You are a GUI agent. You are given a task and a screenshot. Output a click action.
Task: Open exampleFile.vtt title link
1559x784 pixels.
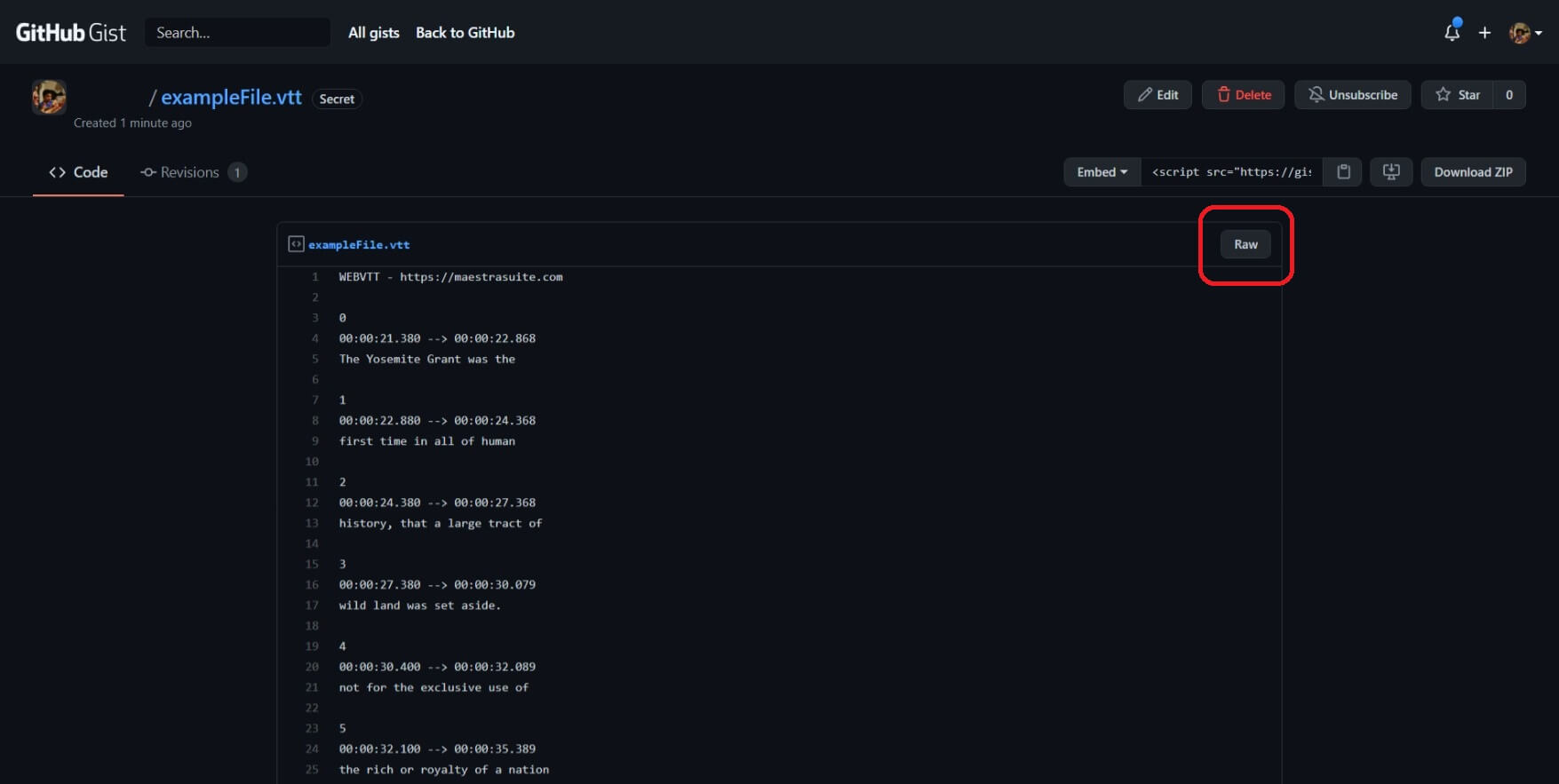(231, 98)
